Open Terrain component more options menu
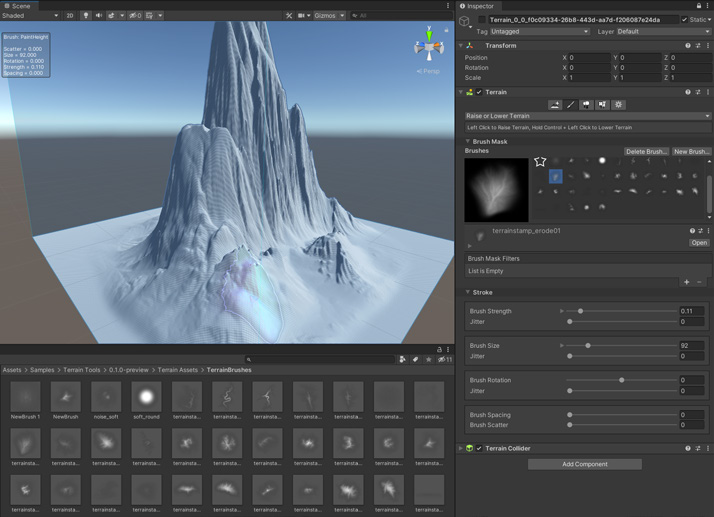Viewport: 714px width, 517px height. 708,92
